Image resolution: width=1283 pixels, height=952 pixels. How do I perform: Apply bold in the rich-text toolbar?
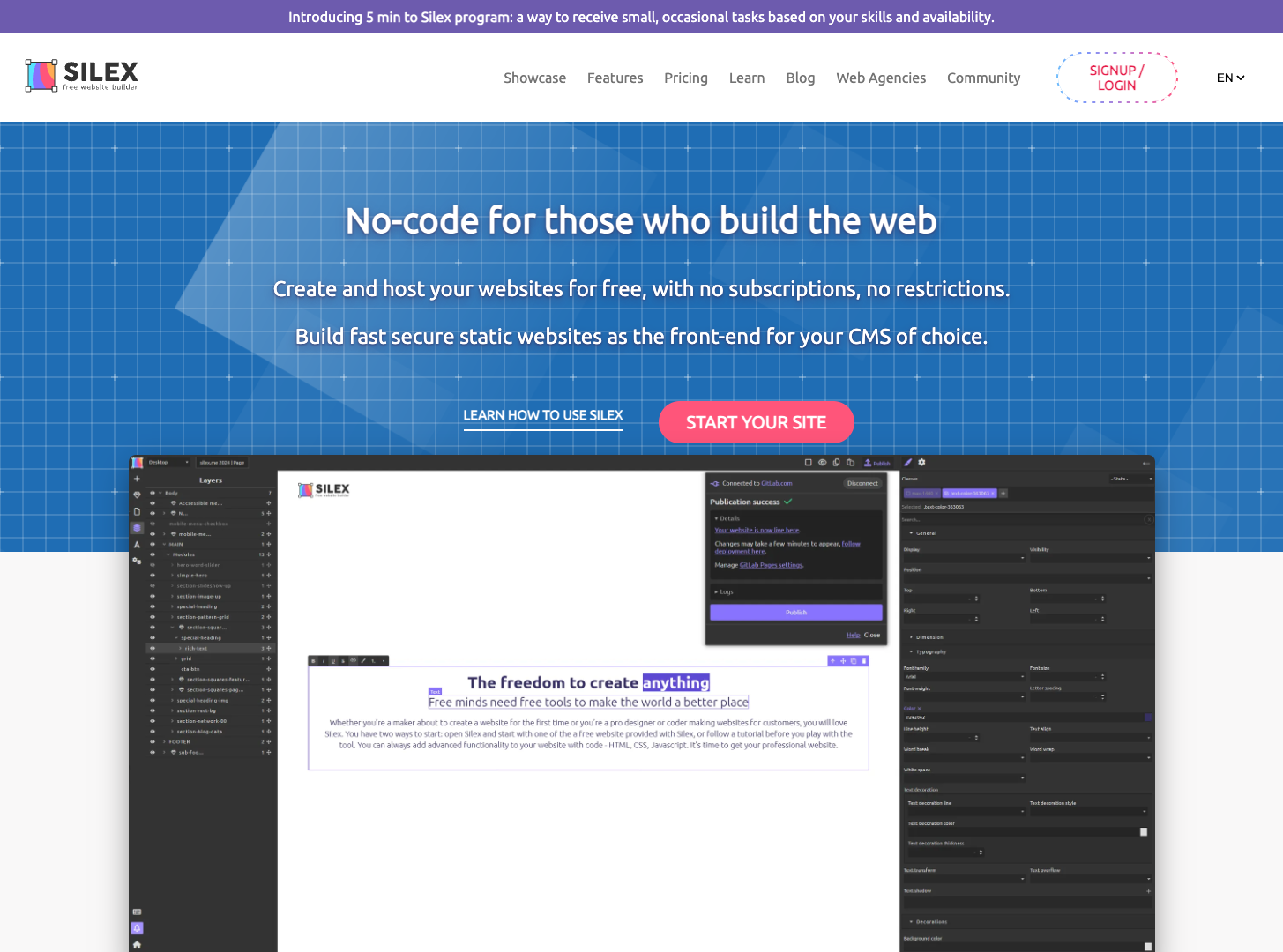pyautogui.click(x=314, y=659)
